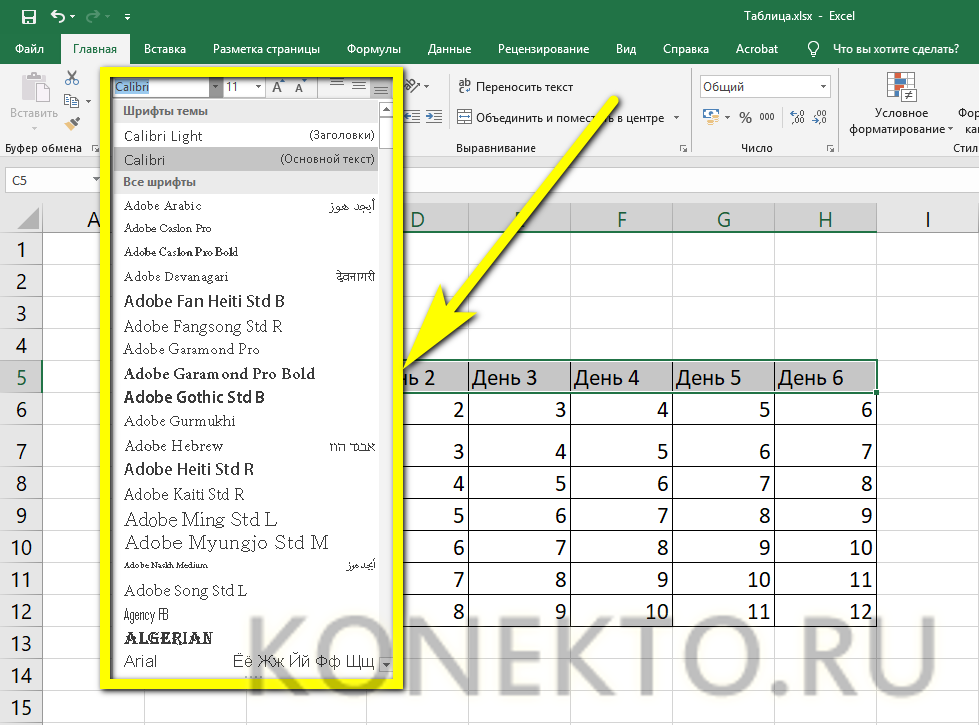This screenshot has width=979, height=725.
Task: Click the Save icon in quick access toolbar
Action: [28, 17]
